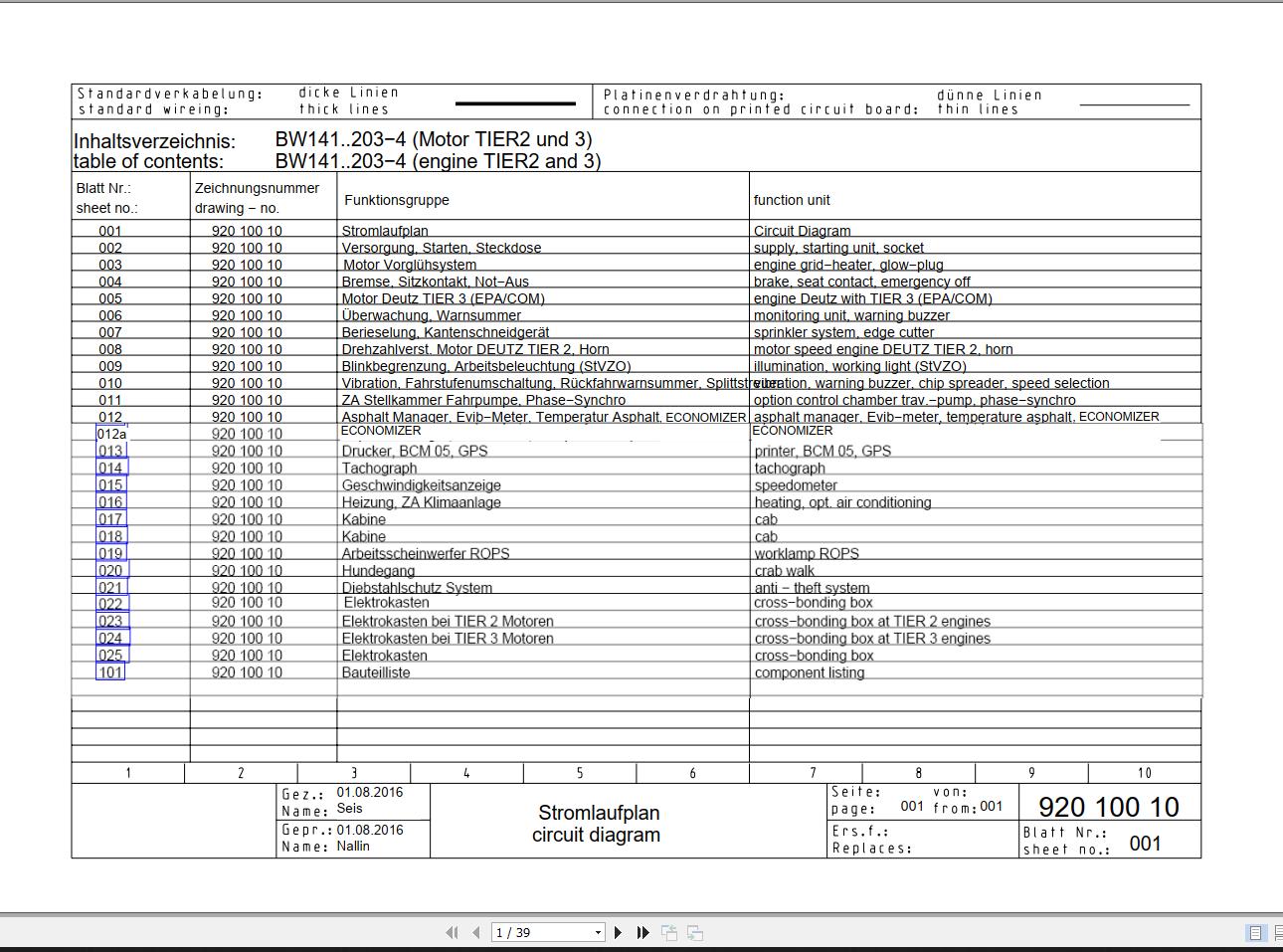Open sheet link 024
Image resolution: width=1283 pixels, height=952 pixels.
tap(111, 638)
